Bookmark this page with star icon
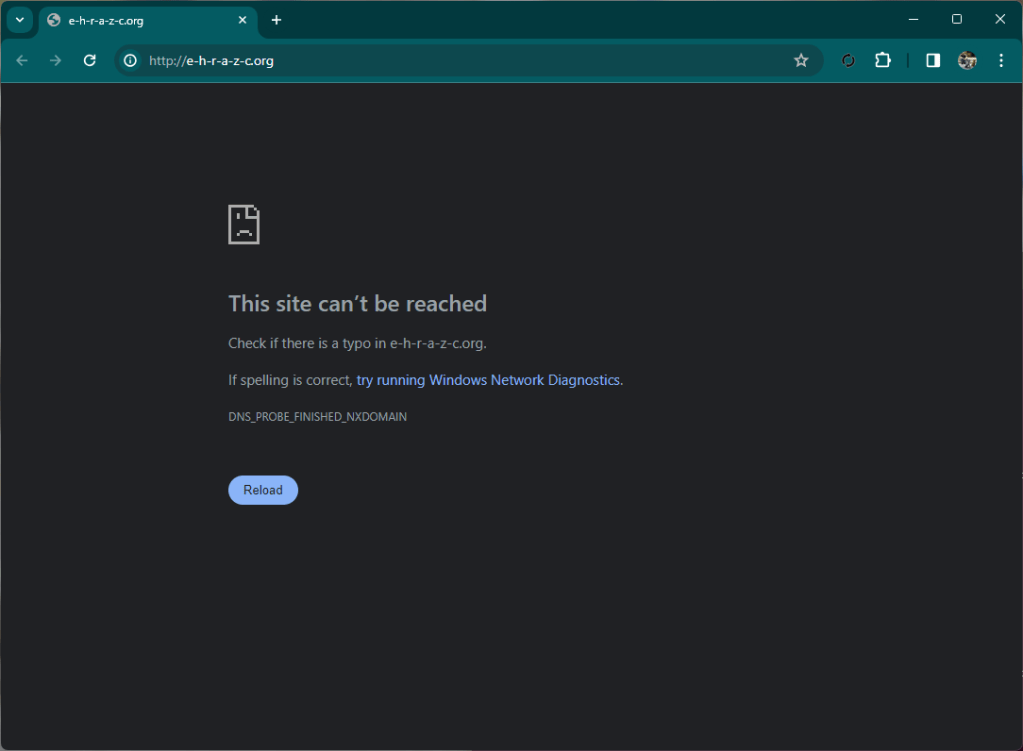This screenshot has width=1023, height=751. 801,61
